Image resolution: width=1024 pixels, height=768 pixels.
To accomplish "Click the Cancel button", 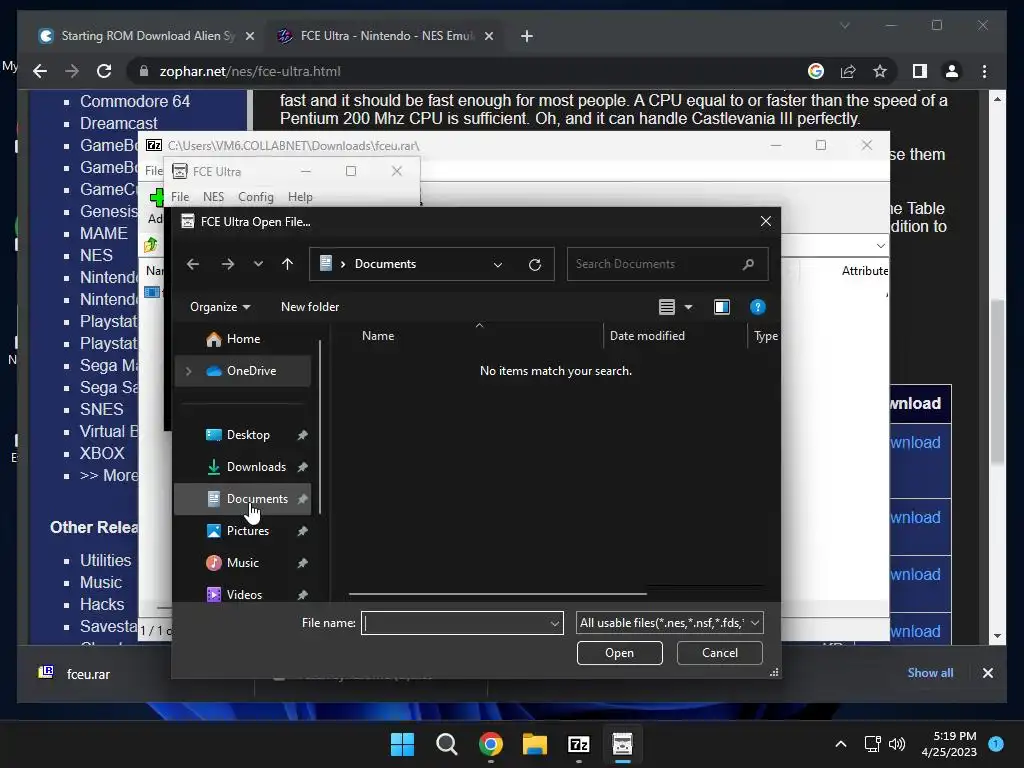I will [720, 653].
